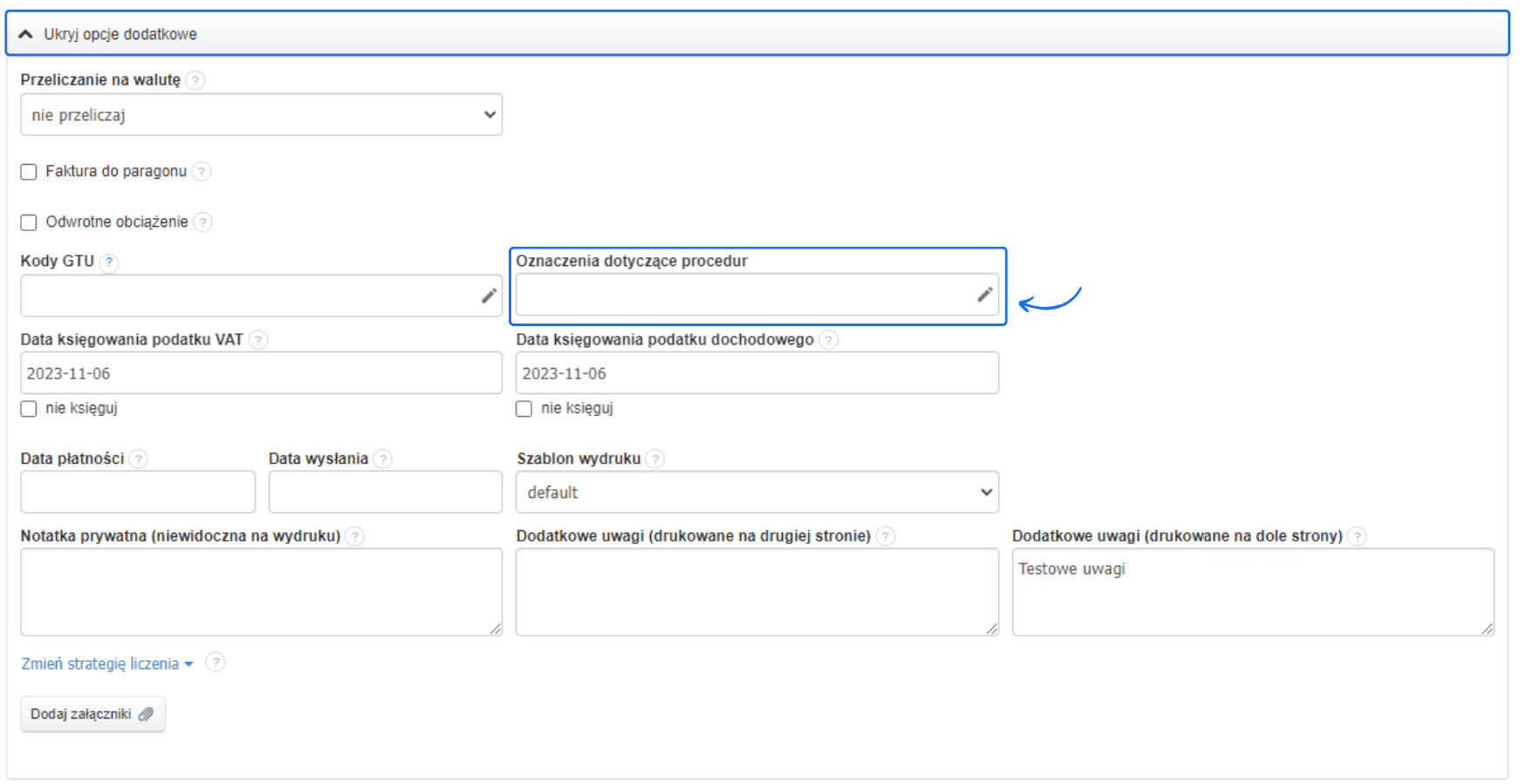Open help icon next to Data płatności
This screenshot has width=1520, height=784.
(x=139, y=459)
